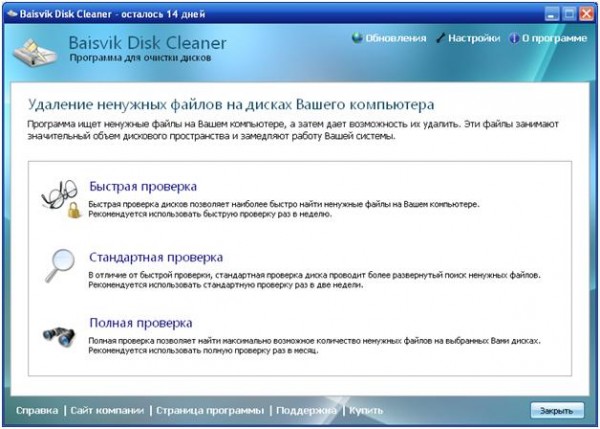This screenshot has width=600, height=429.
Task: Click the title bar application icon
Action: pyautogui.click(x=12, y=14)
